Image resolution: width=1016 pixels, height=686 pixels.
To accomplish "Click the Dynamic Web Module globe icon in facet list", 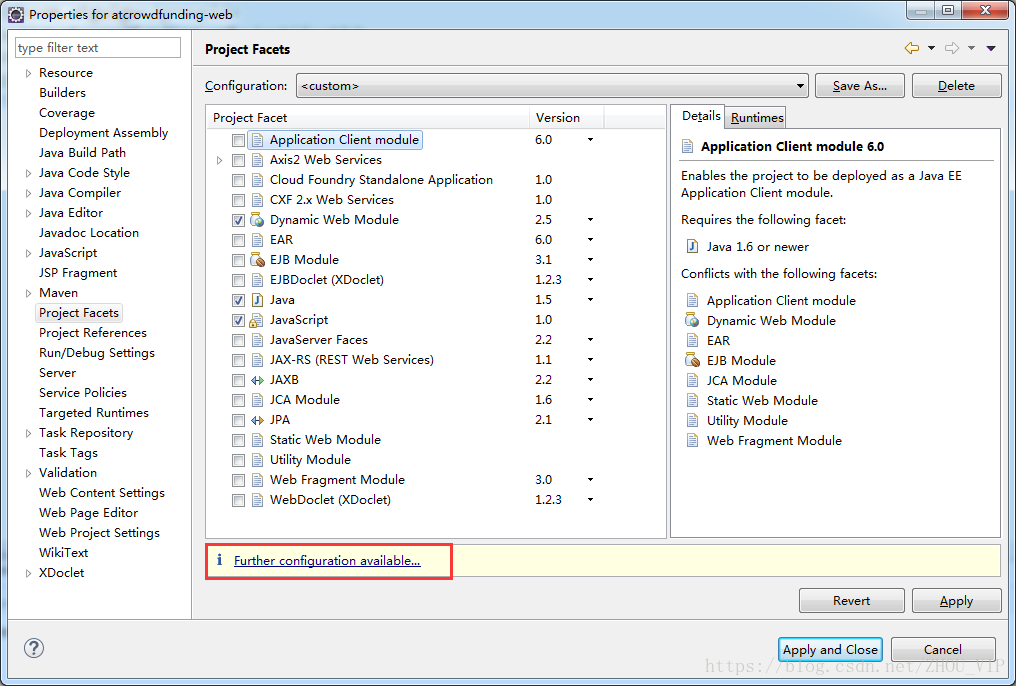I will point(257,220).
